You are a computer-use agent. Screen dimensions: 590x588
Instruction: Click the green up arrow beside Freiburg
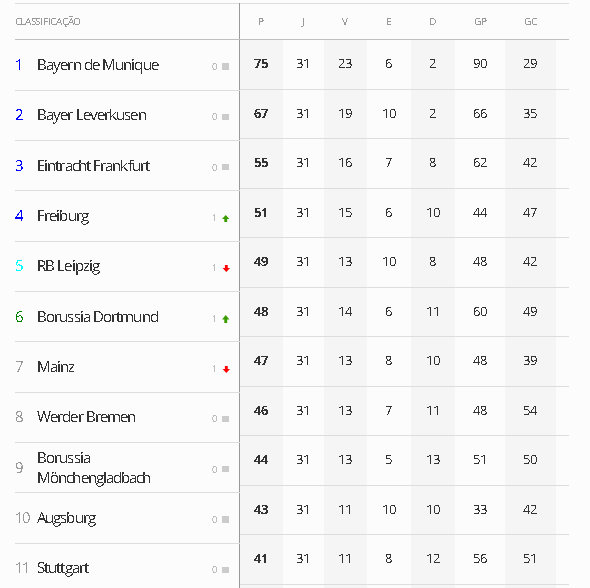pos(226,218)
